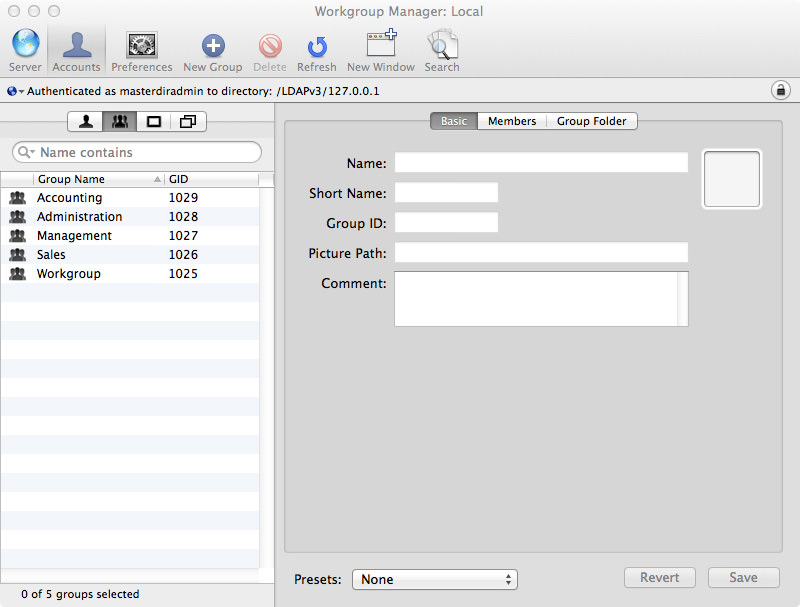
Task: Switch to the Basic tab
Action: 454,121
